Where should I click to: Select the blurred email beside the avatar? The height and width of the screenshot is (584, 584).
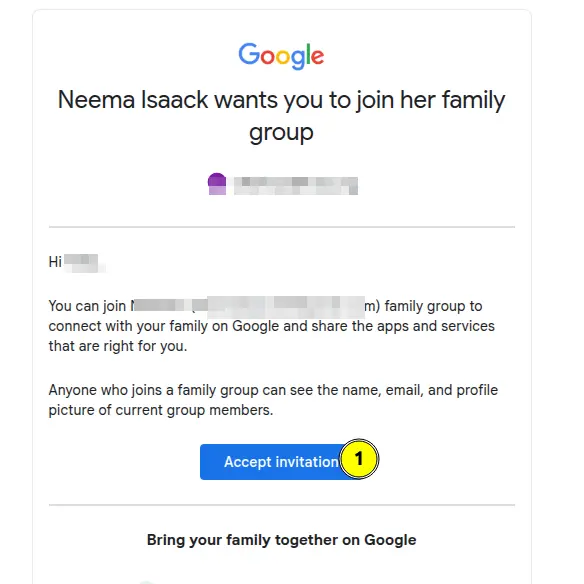296,186
